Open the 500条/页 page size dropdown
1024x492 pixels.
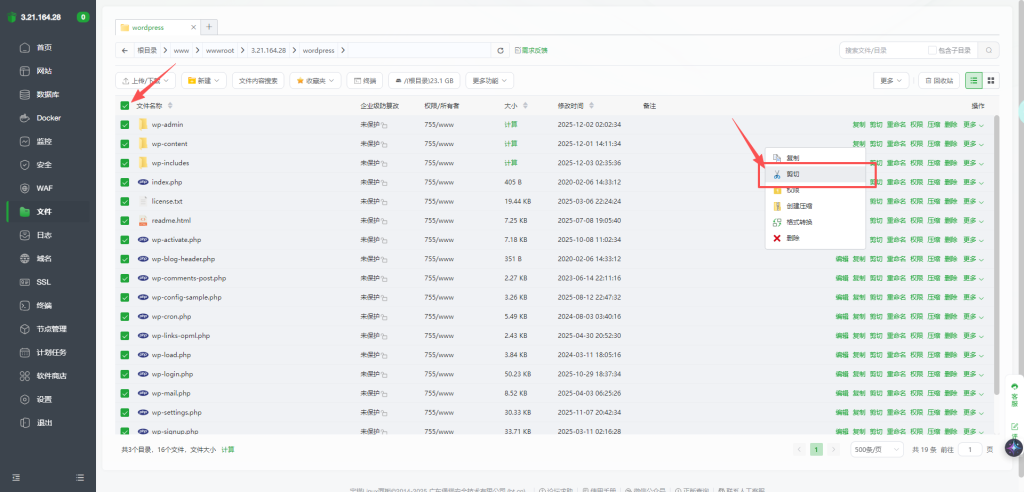coord(876,450)
